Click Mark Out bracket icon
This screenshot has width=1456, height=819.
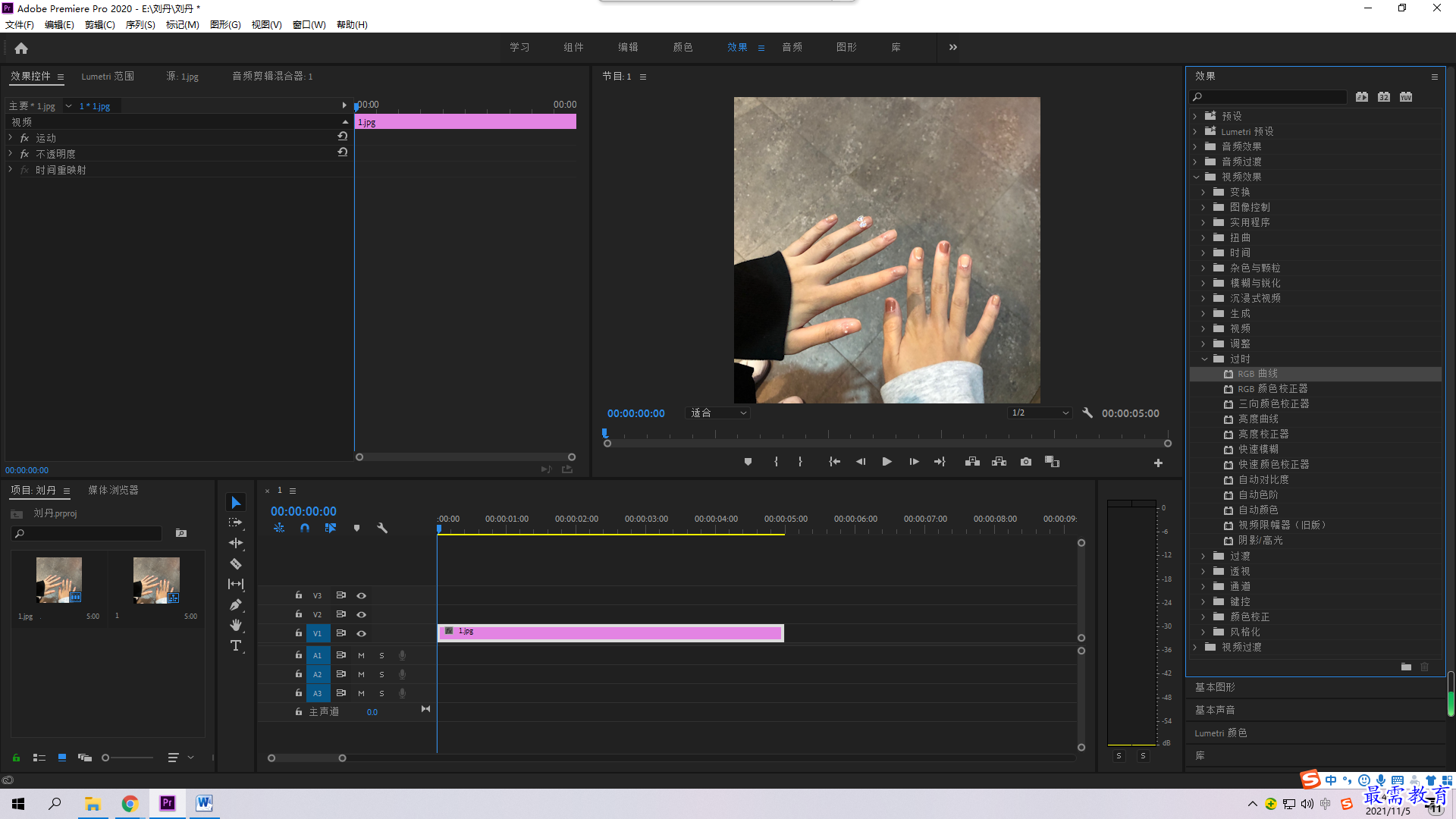800,462
